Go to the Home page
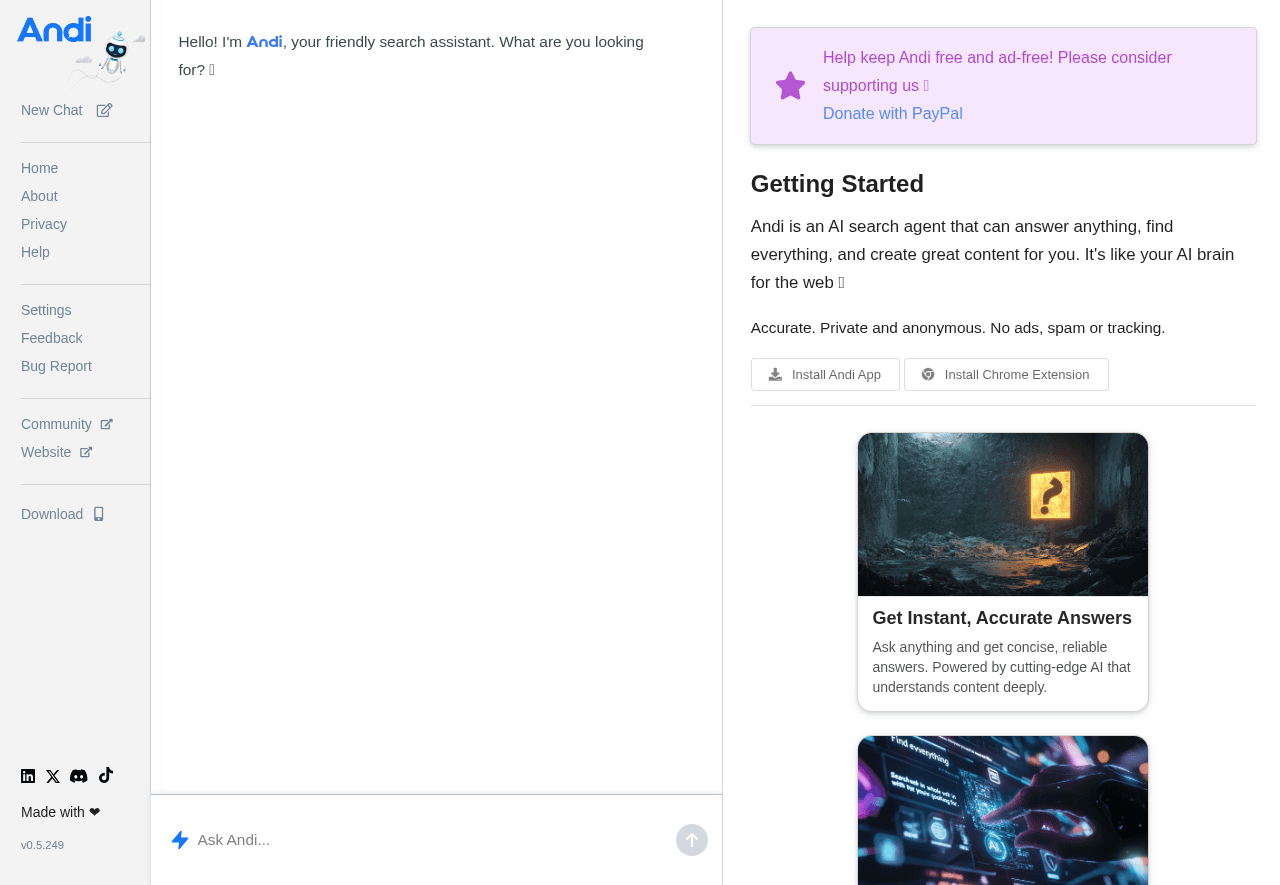1280x885 pixels. click(x=39, y=168)
